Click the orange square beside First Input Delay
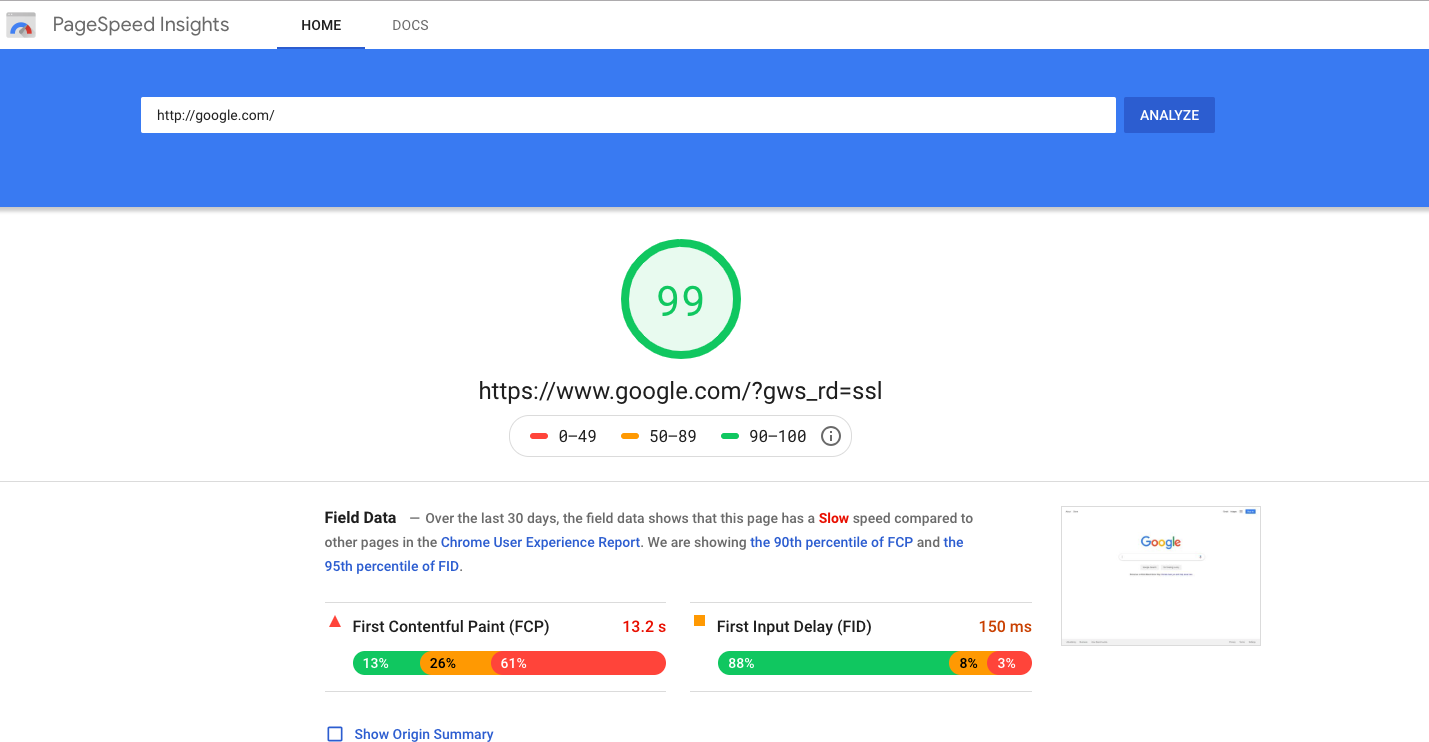Screen dimensions: 1429x742 pos(699,621)
